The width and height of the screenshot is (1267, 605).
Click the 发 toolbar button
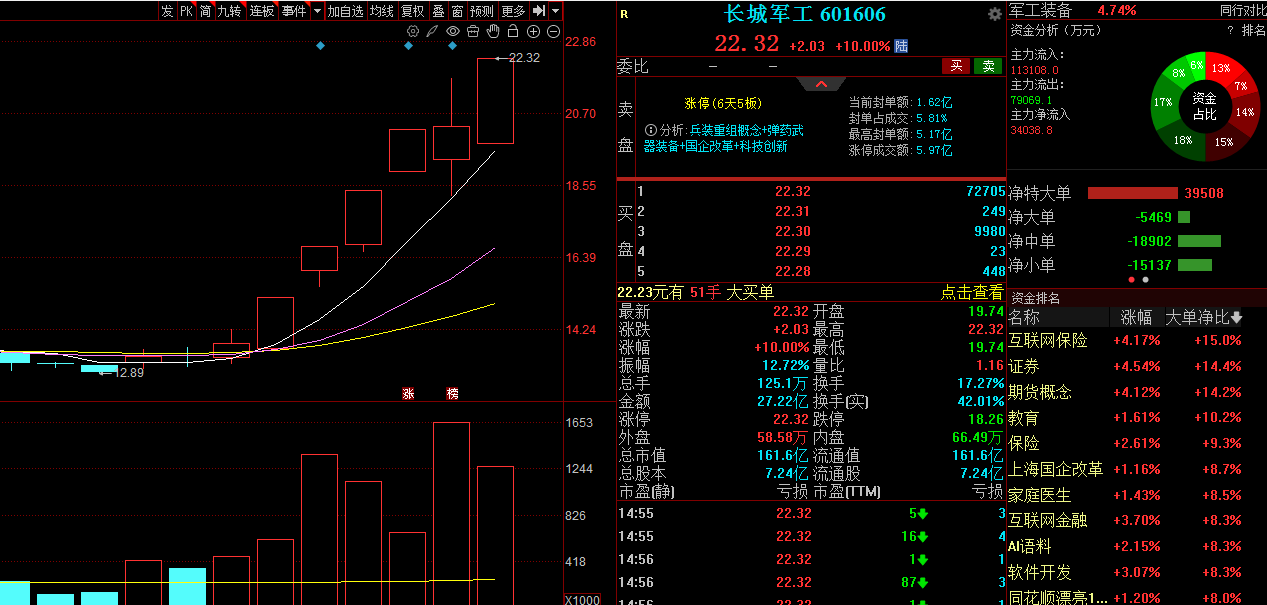point(167,11)
